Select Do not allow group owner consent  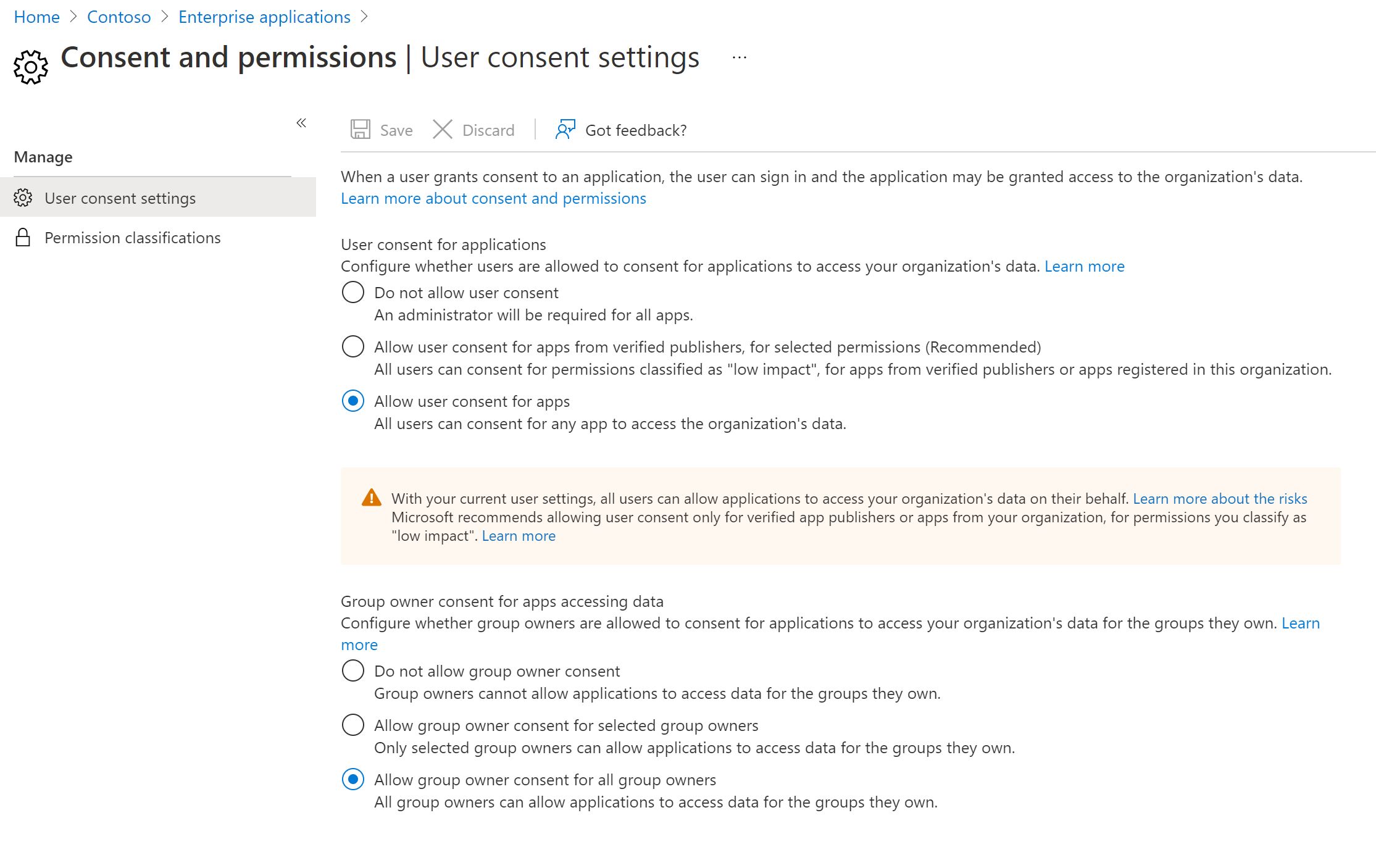tap(353, 670)
